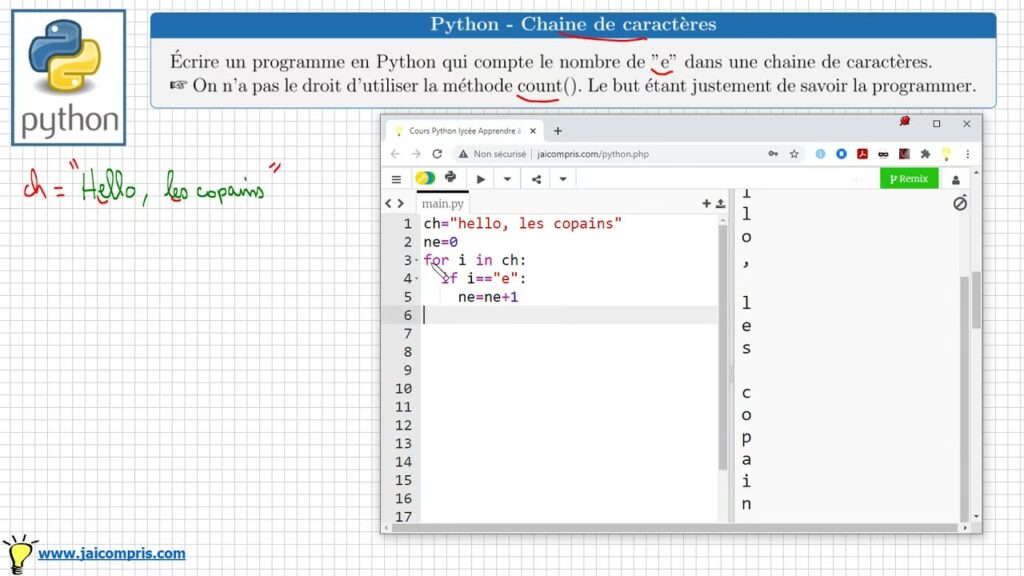The image size is (1024, 576).
Task: Click the green Remix button
Action: (909, 179)
